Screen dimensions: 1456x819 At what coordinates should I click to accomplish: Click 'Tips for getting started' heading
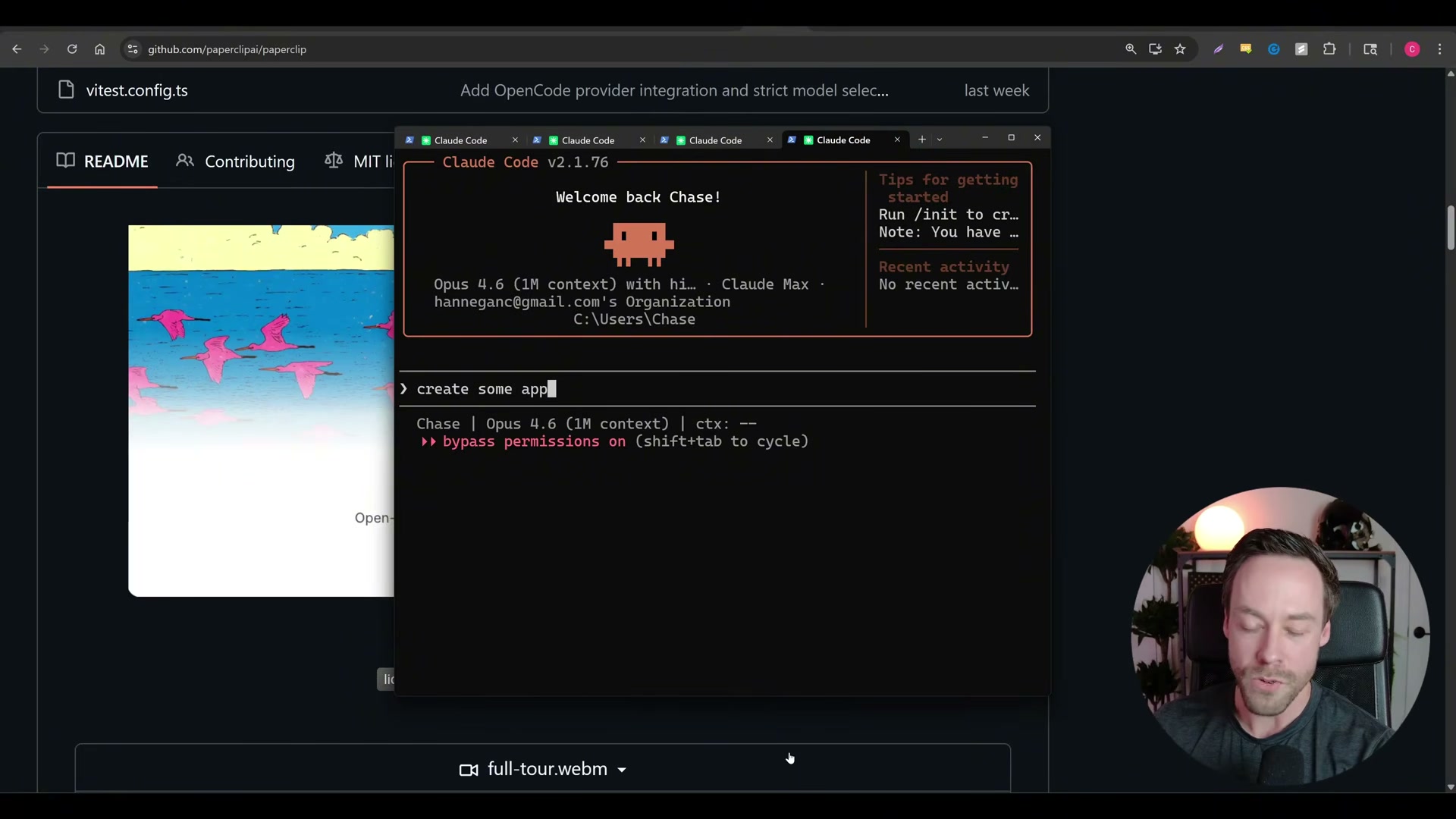pyautogui.click(x=948, y=188)
